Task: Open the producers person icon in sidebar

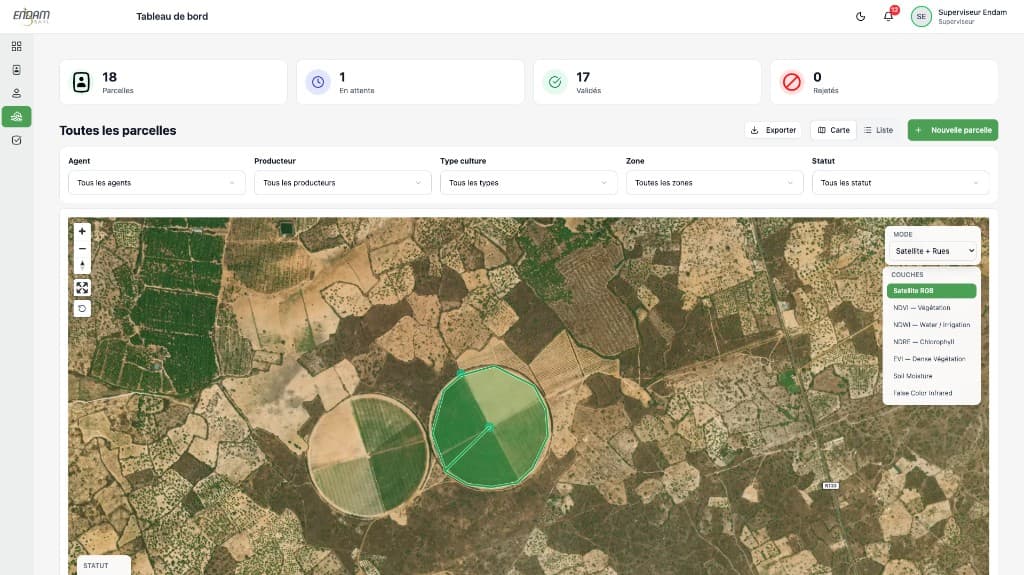Action: point(16,93)
